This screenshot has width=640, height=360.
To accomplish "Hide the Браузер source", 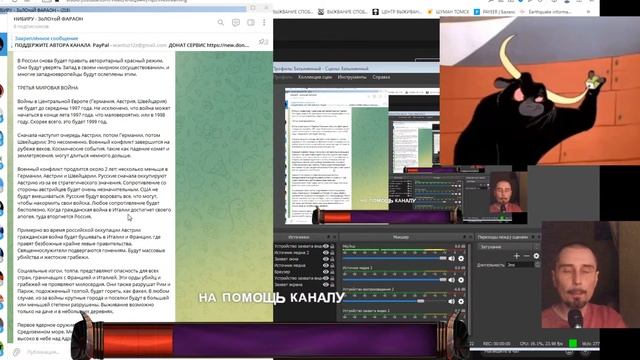I will (x=326, y=272).
